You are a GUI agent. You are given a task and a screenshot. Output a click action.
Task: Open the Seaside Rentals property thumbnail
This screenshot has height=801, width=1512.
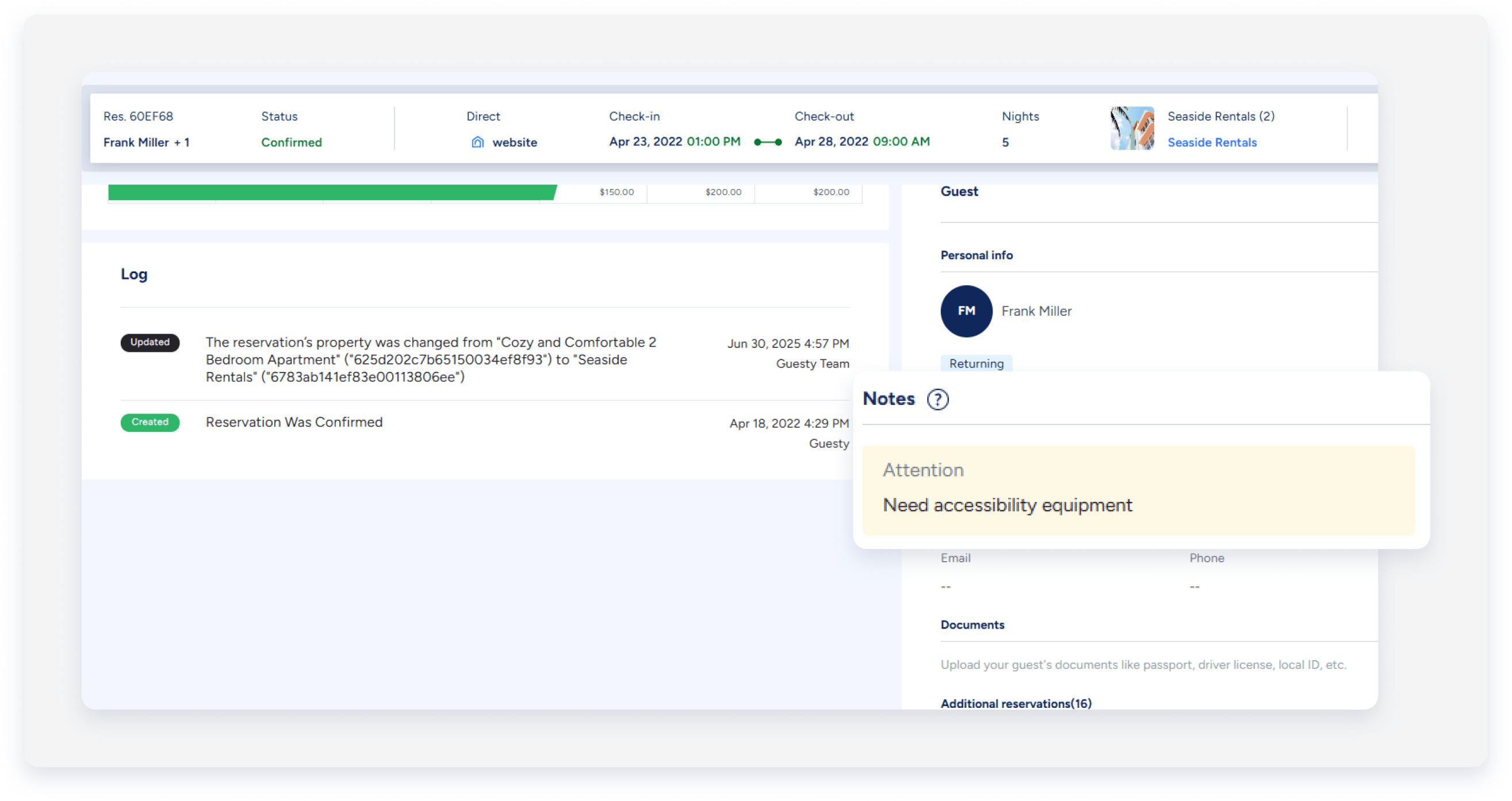click(x=1132, y=128)
